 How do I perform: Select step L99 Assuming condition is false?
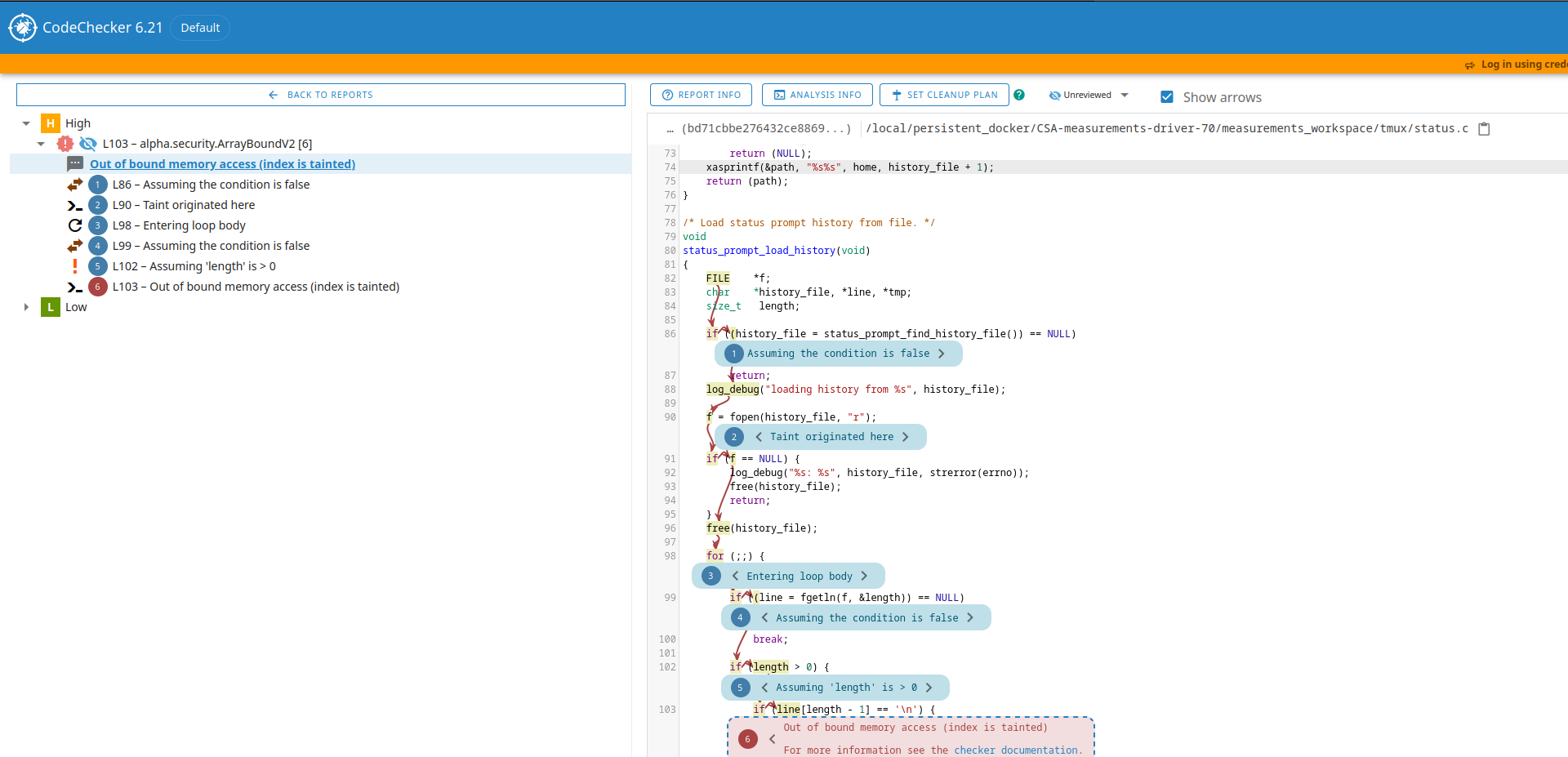pos(211,246)
